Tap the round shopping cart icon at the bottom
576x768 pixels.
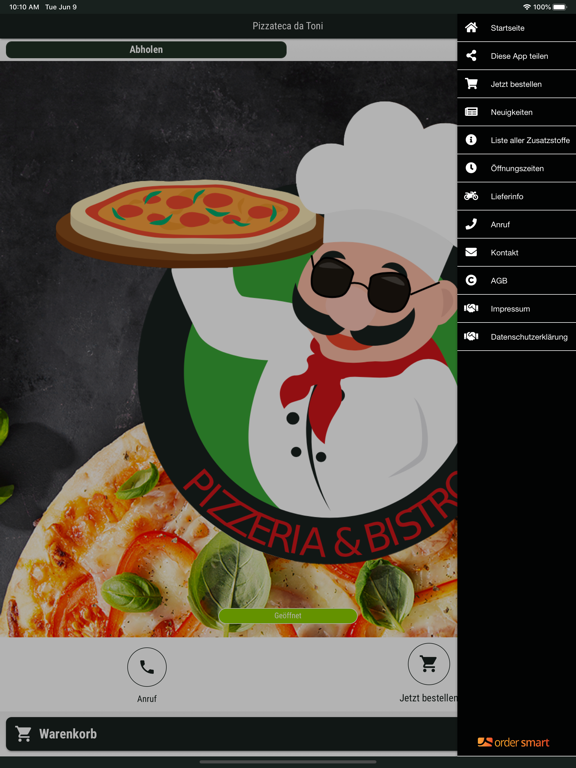[x=429, y=664]
